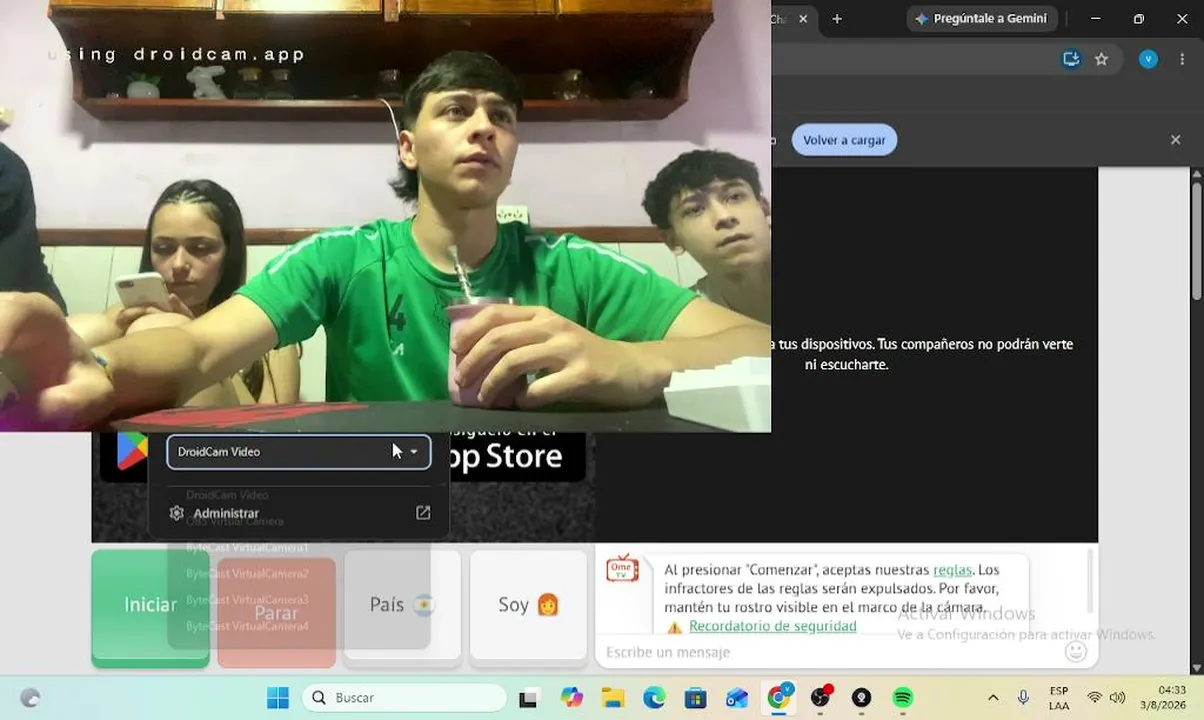Click the OmeTV logo in chat
This screenshot has width=1204, height=720.
coord(622,568)
